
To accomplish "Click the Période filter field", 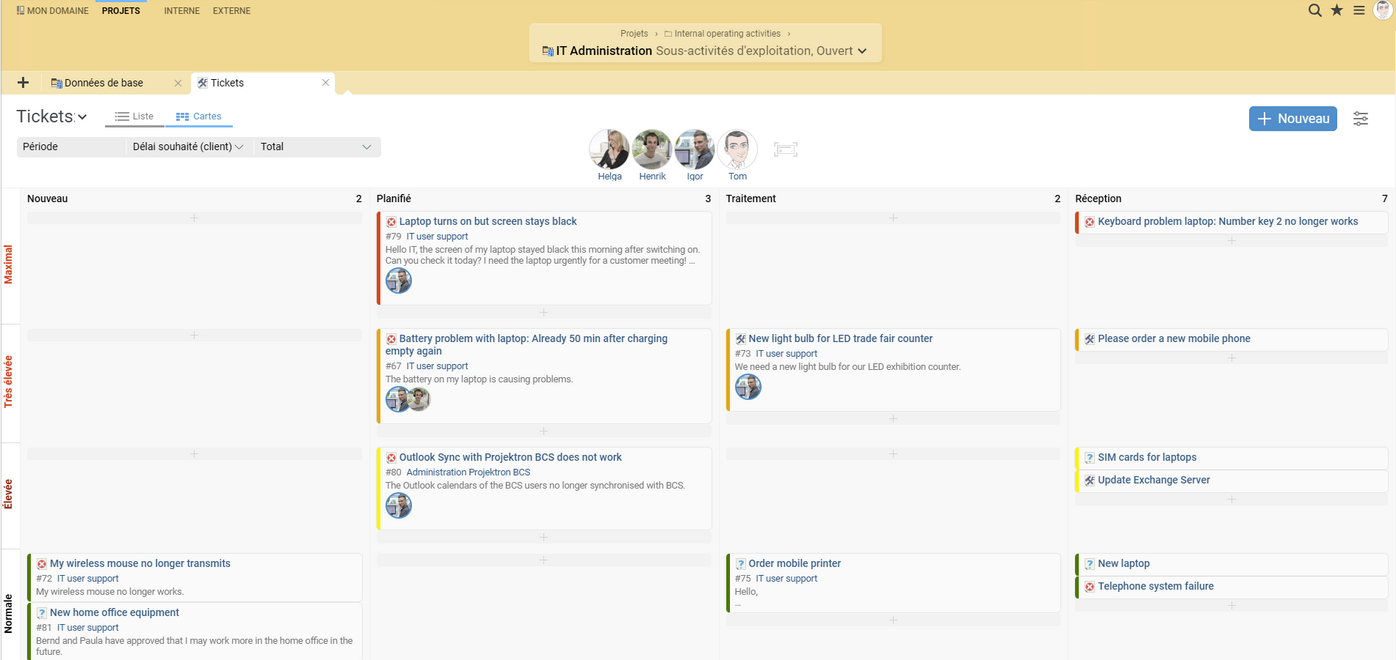I will coord(71,147).
